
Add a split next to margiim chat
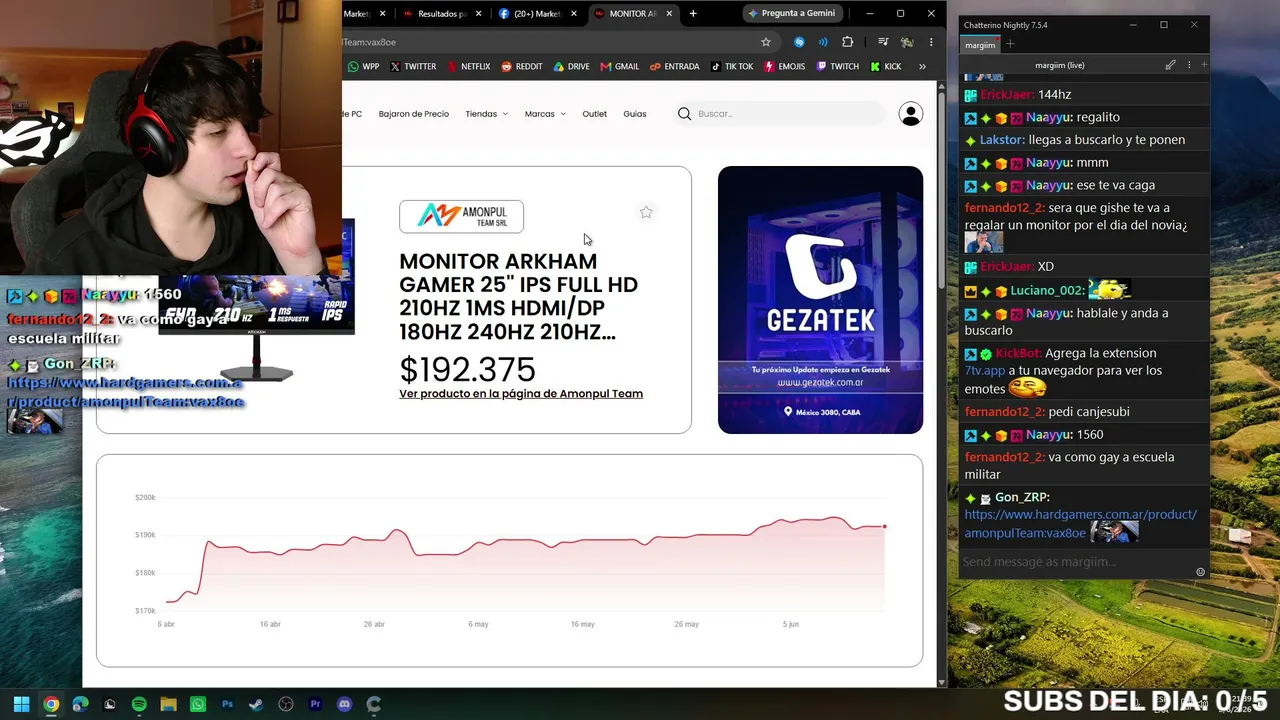click(1204, 65)
